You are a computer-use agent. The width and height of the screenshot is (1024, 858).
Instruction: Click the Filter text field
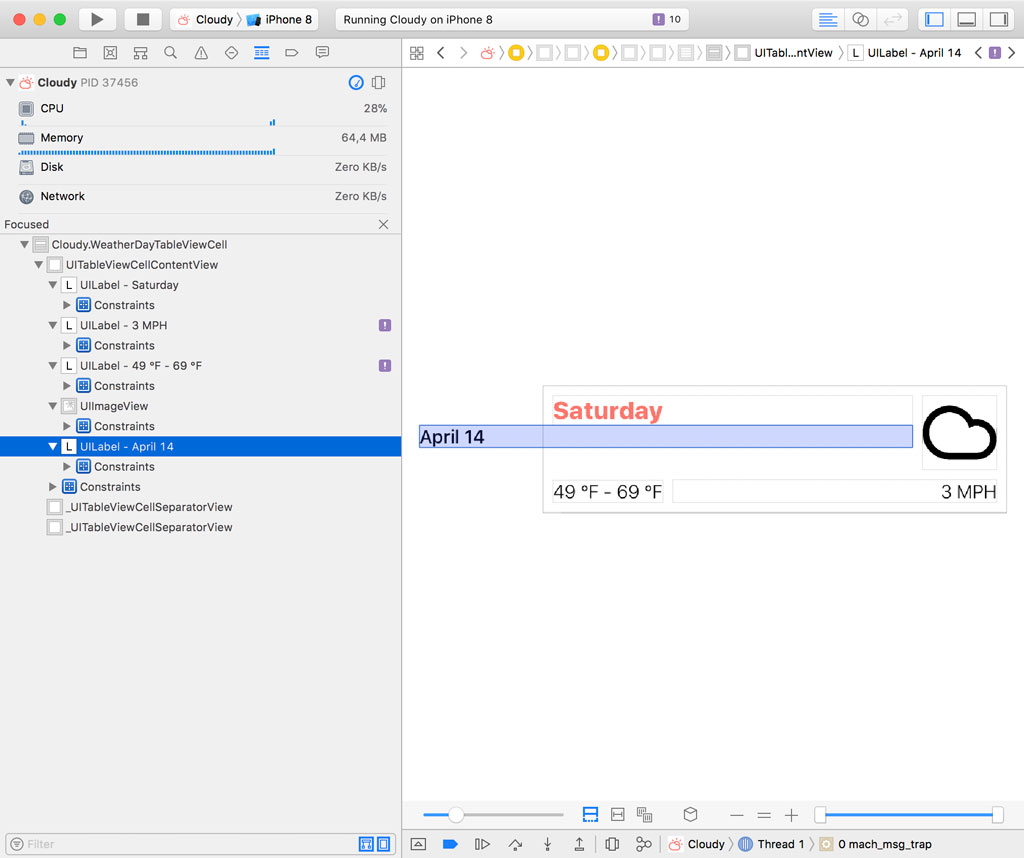pyautogui.click(x=185, y=844)
